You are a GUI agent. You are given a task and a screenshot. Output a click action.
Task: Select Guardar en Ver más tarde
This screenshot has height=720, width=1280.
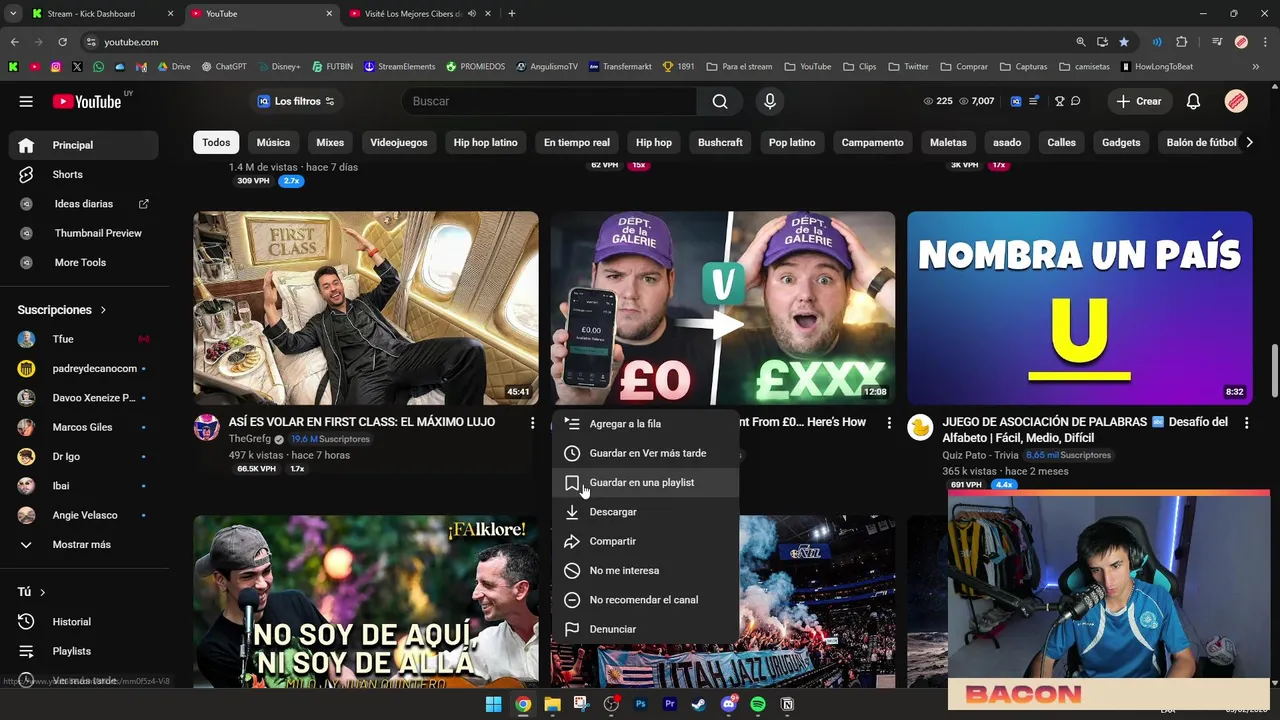pos(646,453)
